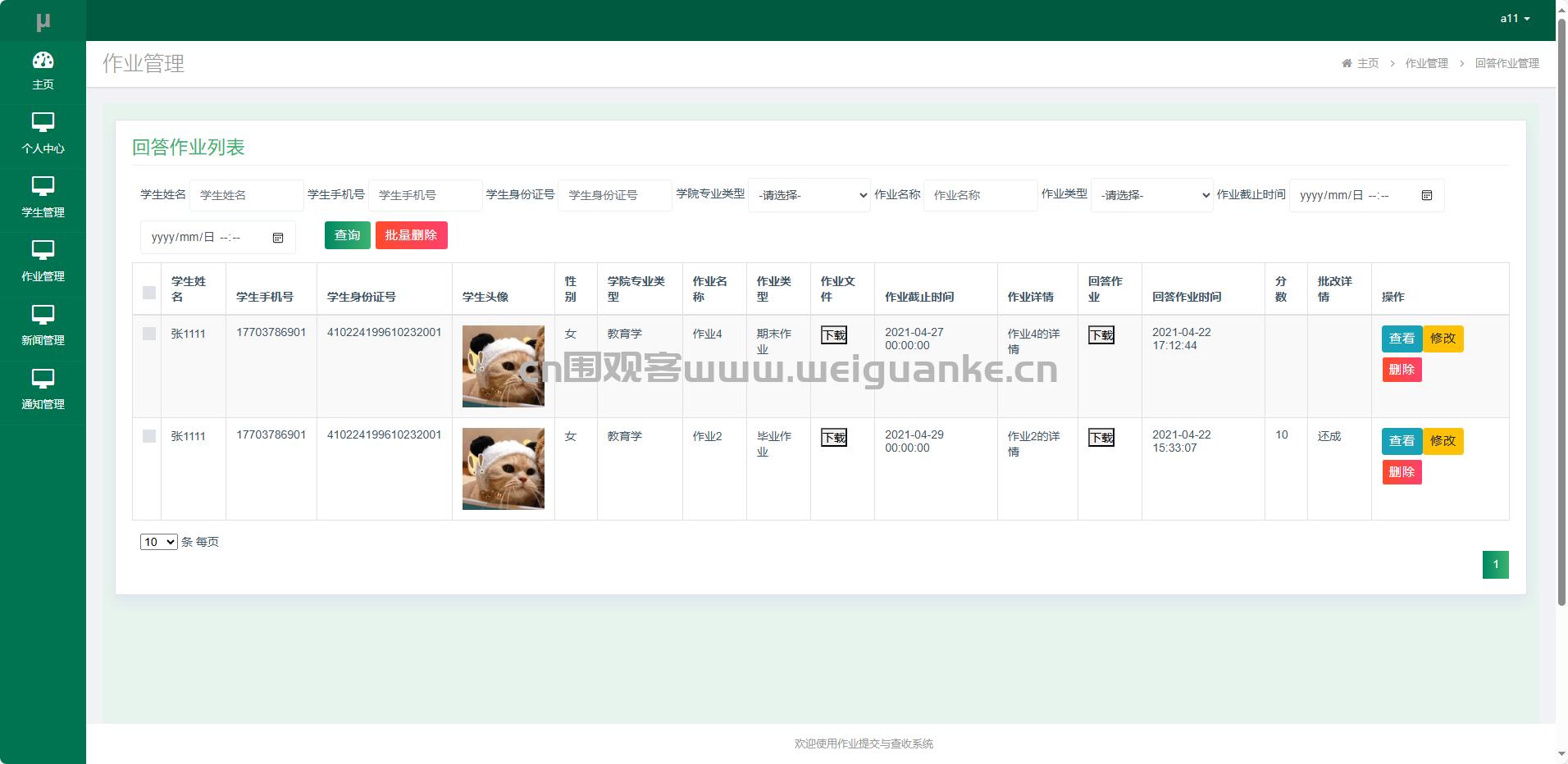Click inside the 学生姓名 input field

[x=246, y=195]
